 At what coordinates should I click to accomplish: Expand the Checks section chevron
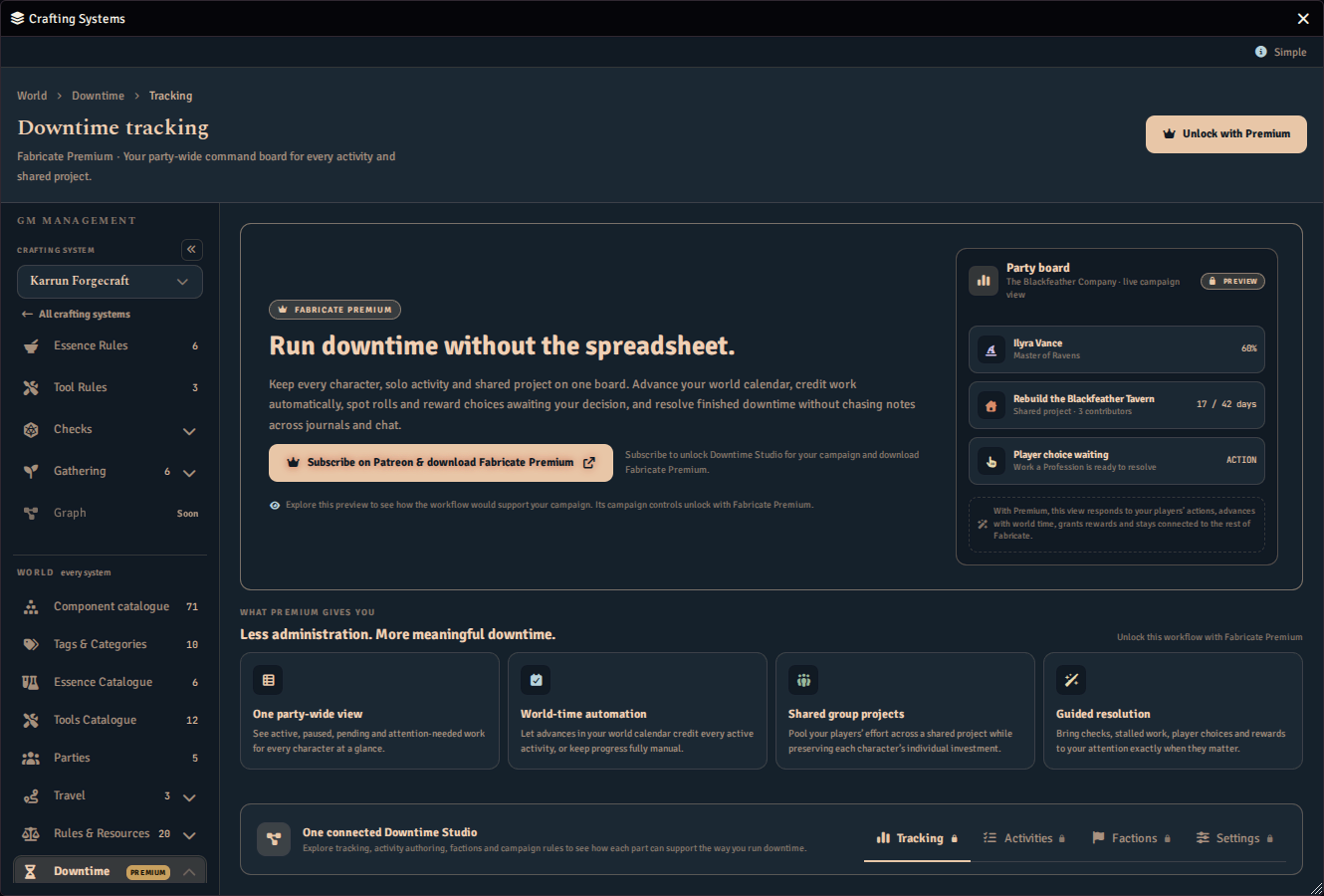click(189, 431)
